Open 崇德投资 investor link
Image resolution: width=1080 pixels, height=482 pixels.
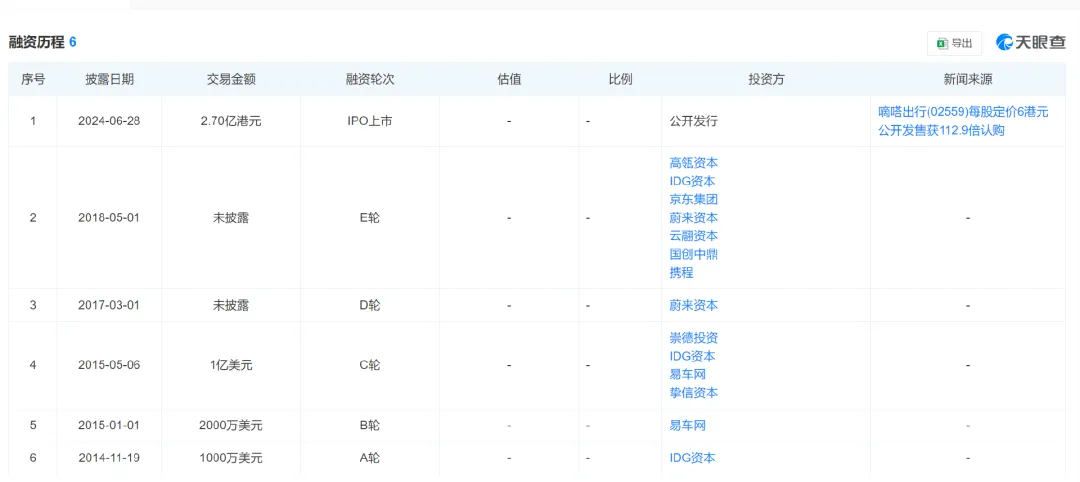[694, 338]
